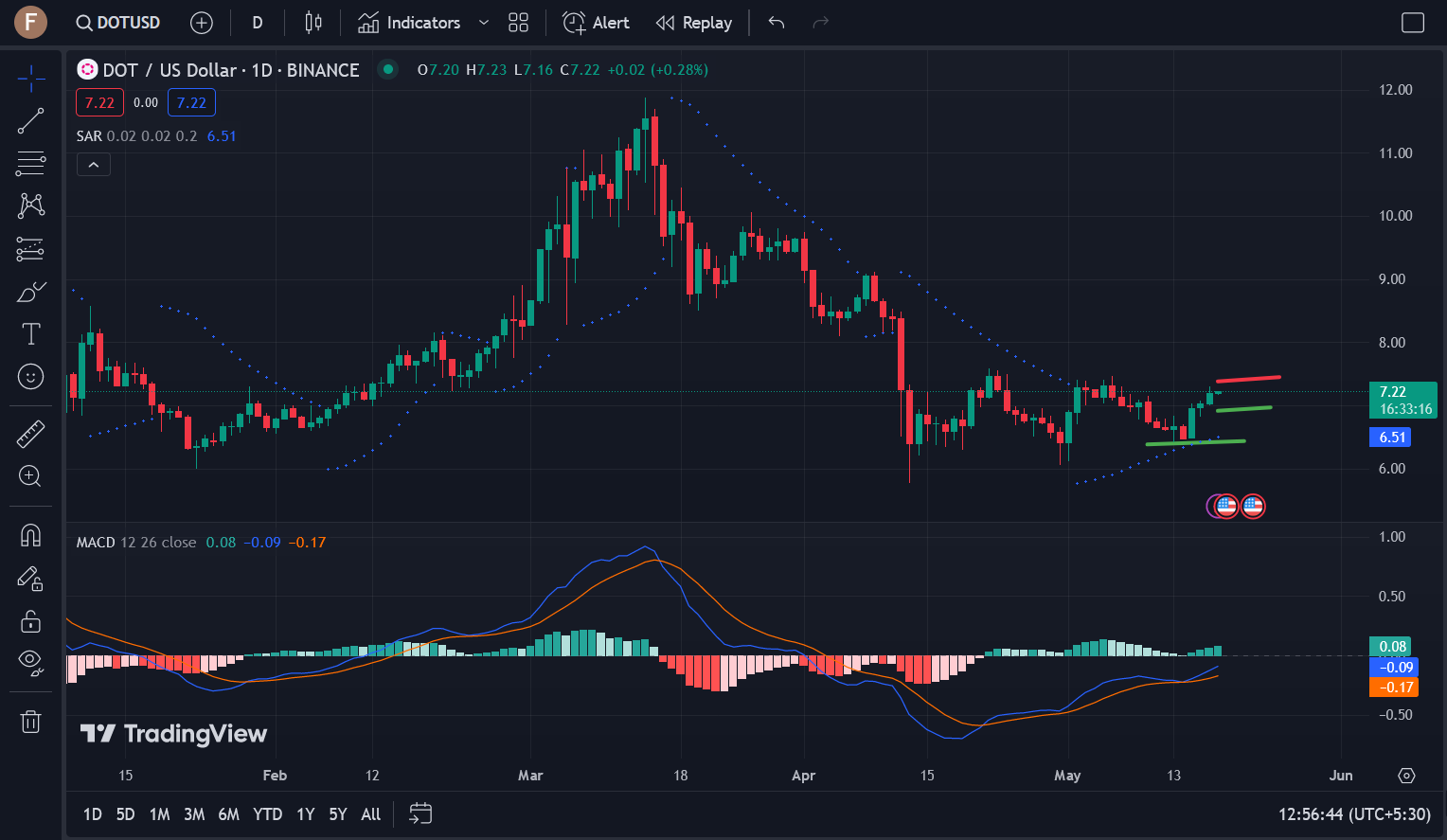The width and height of the screenshot is (1447, 840).
Task: Set the range to 5D
Action: [x=125, y=814]
